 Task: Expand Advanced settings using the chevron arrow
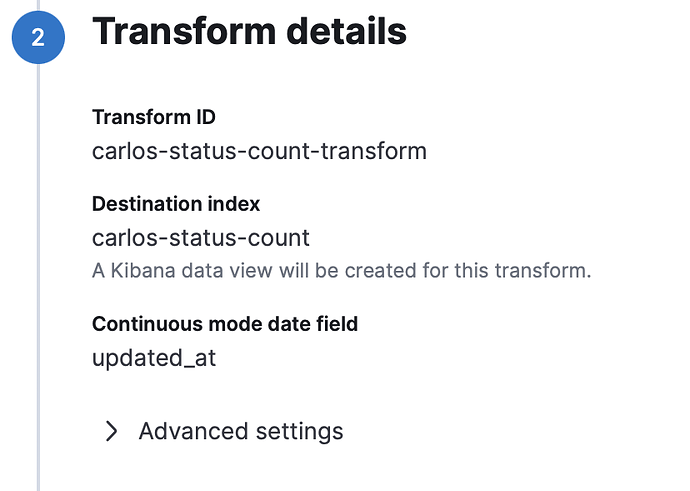(x=112, y=431)
